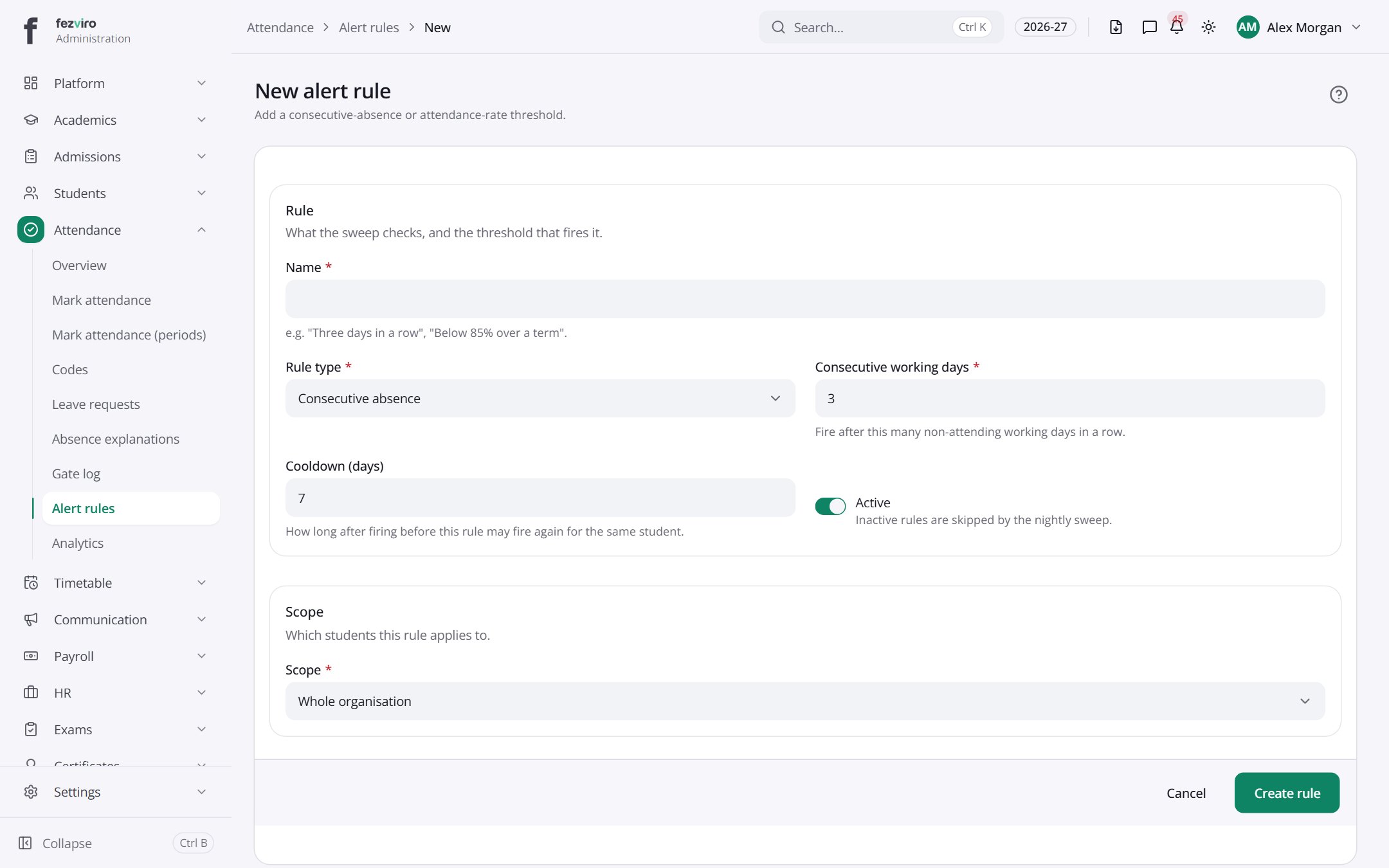Click the Platform grid icon

pyautogui.click(x=31, y=83)
